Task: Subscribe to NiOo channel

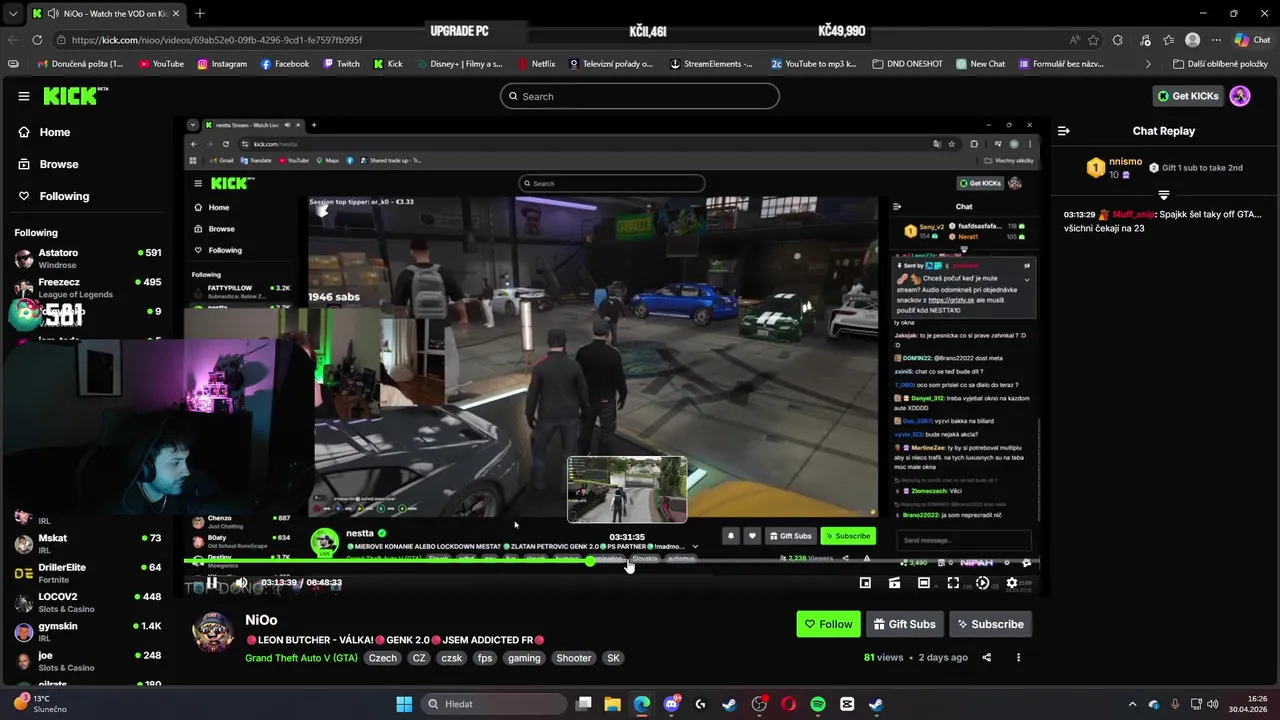Action: coord(990,624)
